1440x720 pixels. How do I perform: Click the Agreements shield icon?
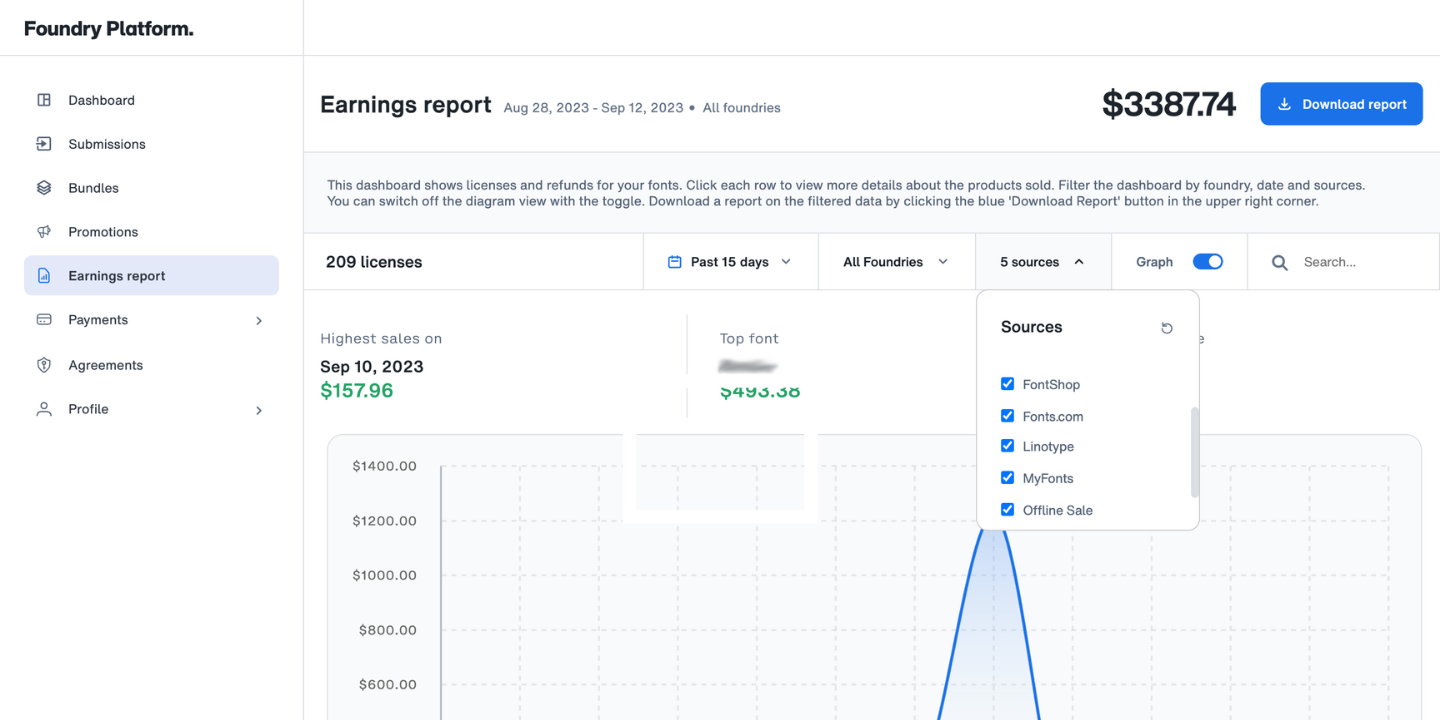point(44,365)
